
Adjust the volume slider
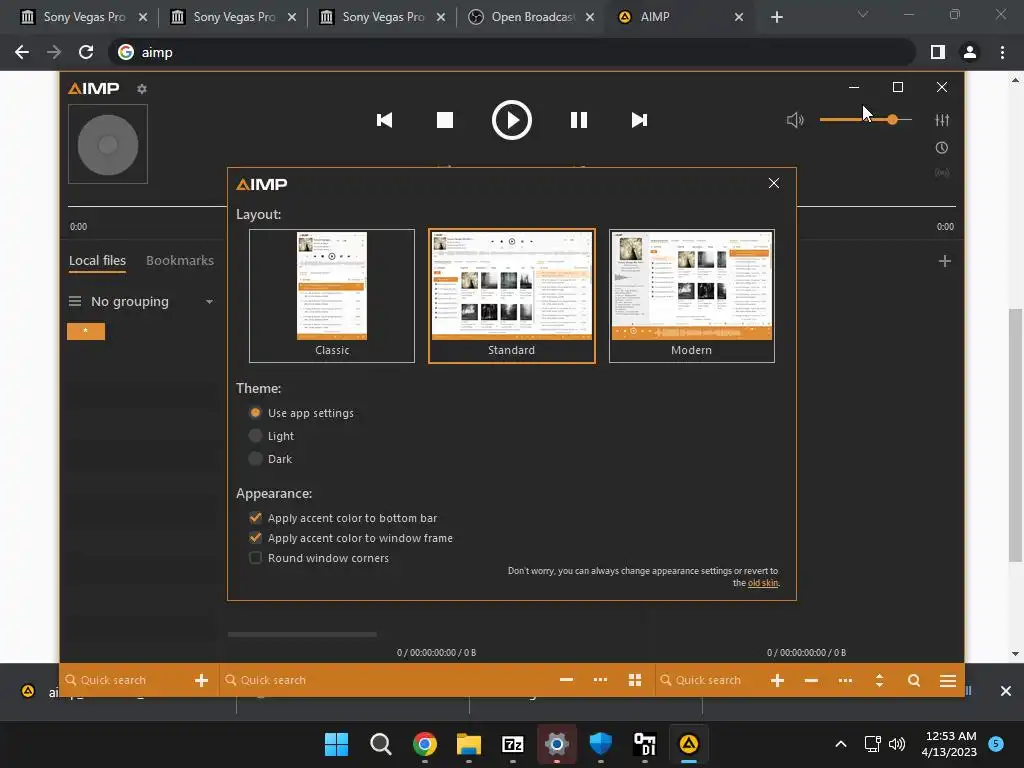[865, 120]
